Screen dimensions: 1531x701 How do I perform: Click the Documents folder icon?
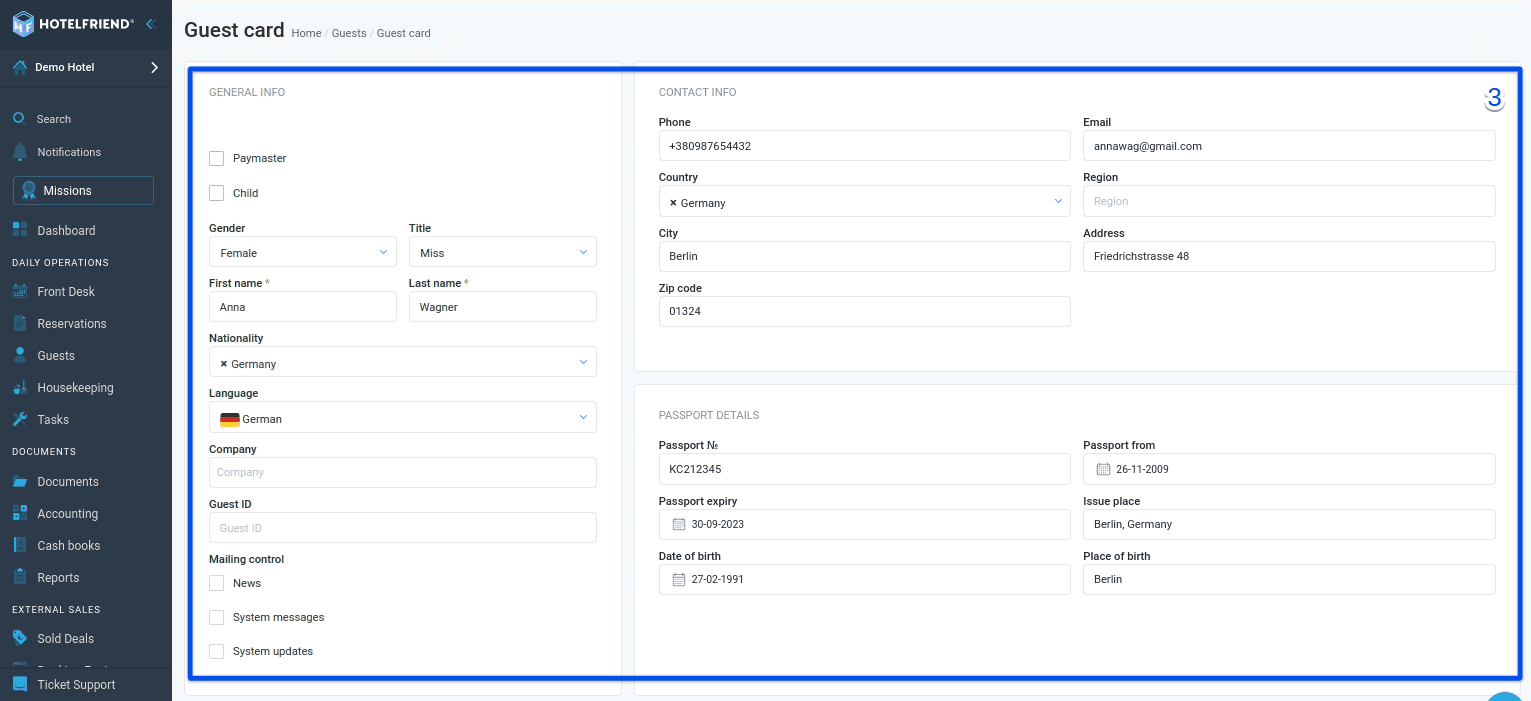(20, 481)
